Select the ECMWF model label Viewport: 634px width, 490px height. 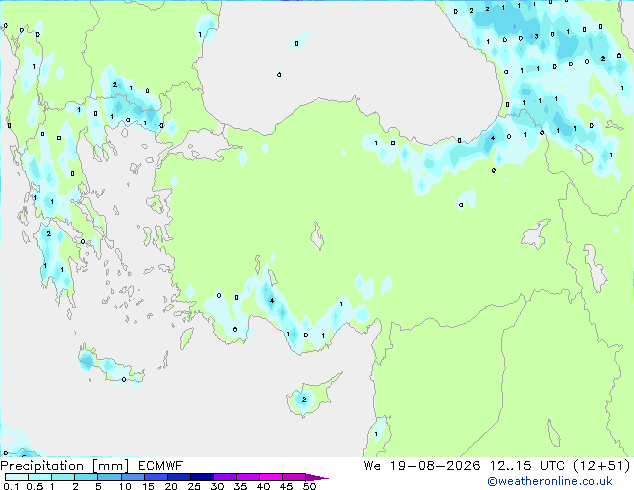[x=161, y=466]
